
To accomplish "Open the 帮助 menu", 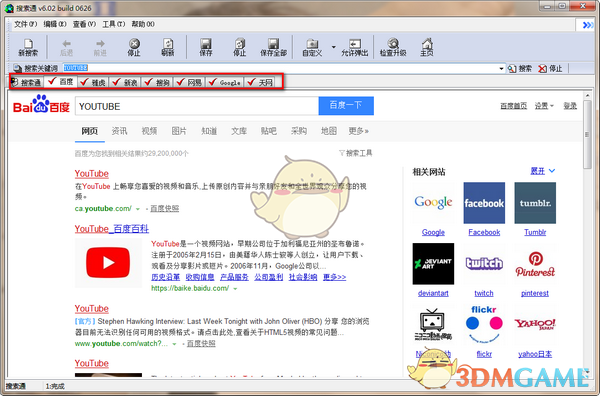I will (143, 24).
